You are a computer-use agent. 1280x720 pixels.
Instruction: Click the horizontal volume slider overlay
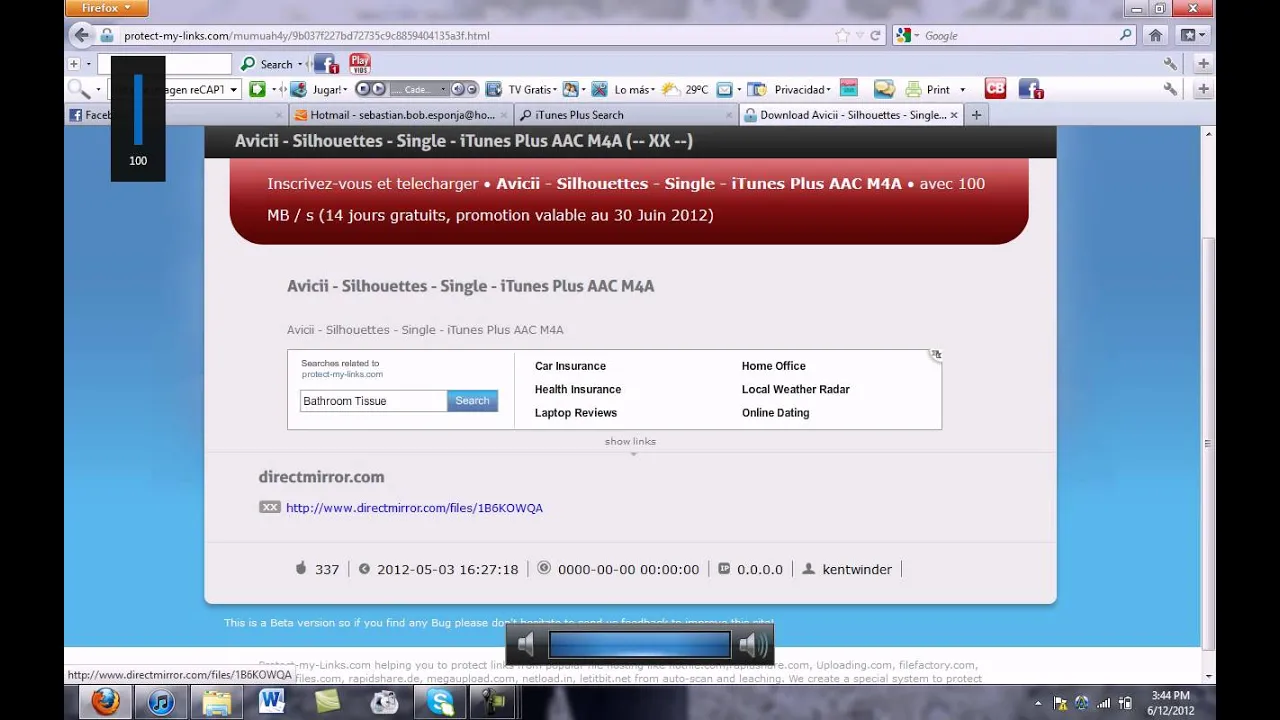640,644
